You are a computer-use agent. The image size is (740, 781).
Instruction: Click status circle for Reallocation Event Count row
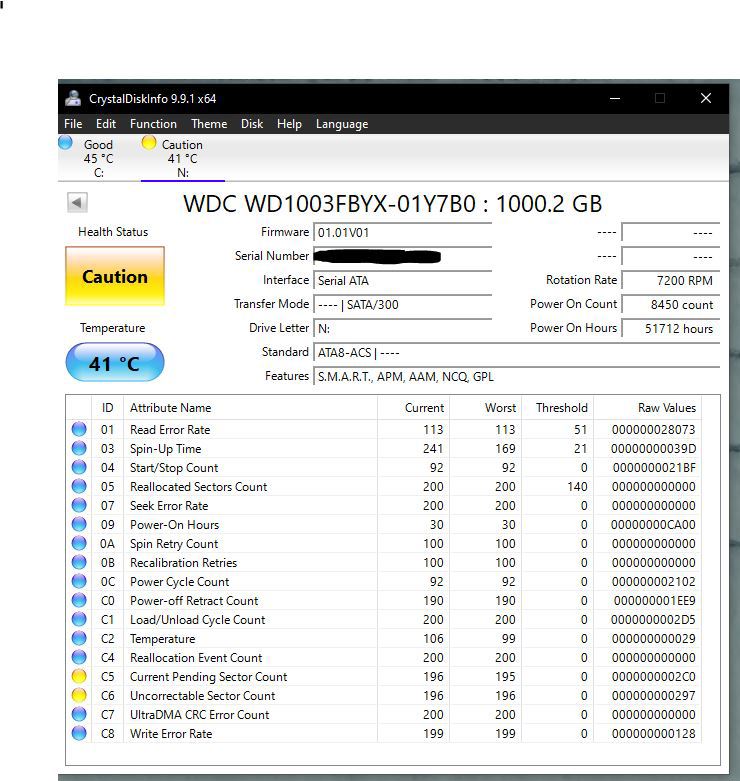[x=79, y=656]
